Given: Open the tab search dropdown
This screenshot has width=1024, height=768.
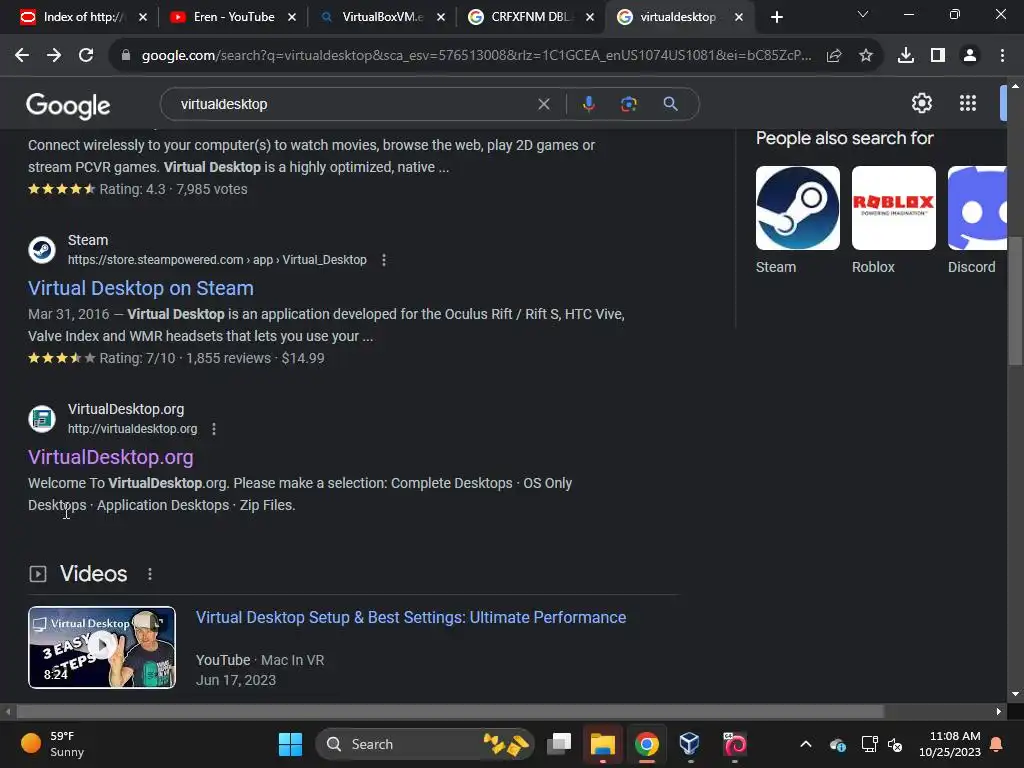Looking at the screenshot, I should point(863,15).
